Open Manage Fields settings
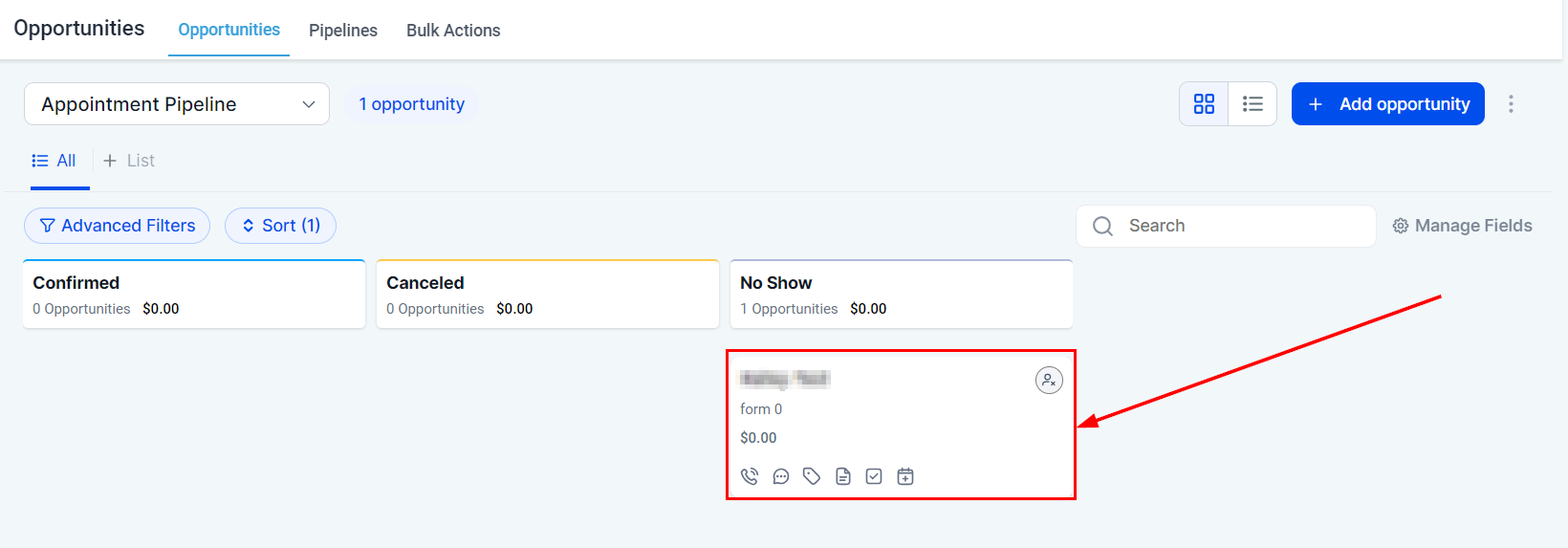1568x548 pixels. [x=1462, y=226]
